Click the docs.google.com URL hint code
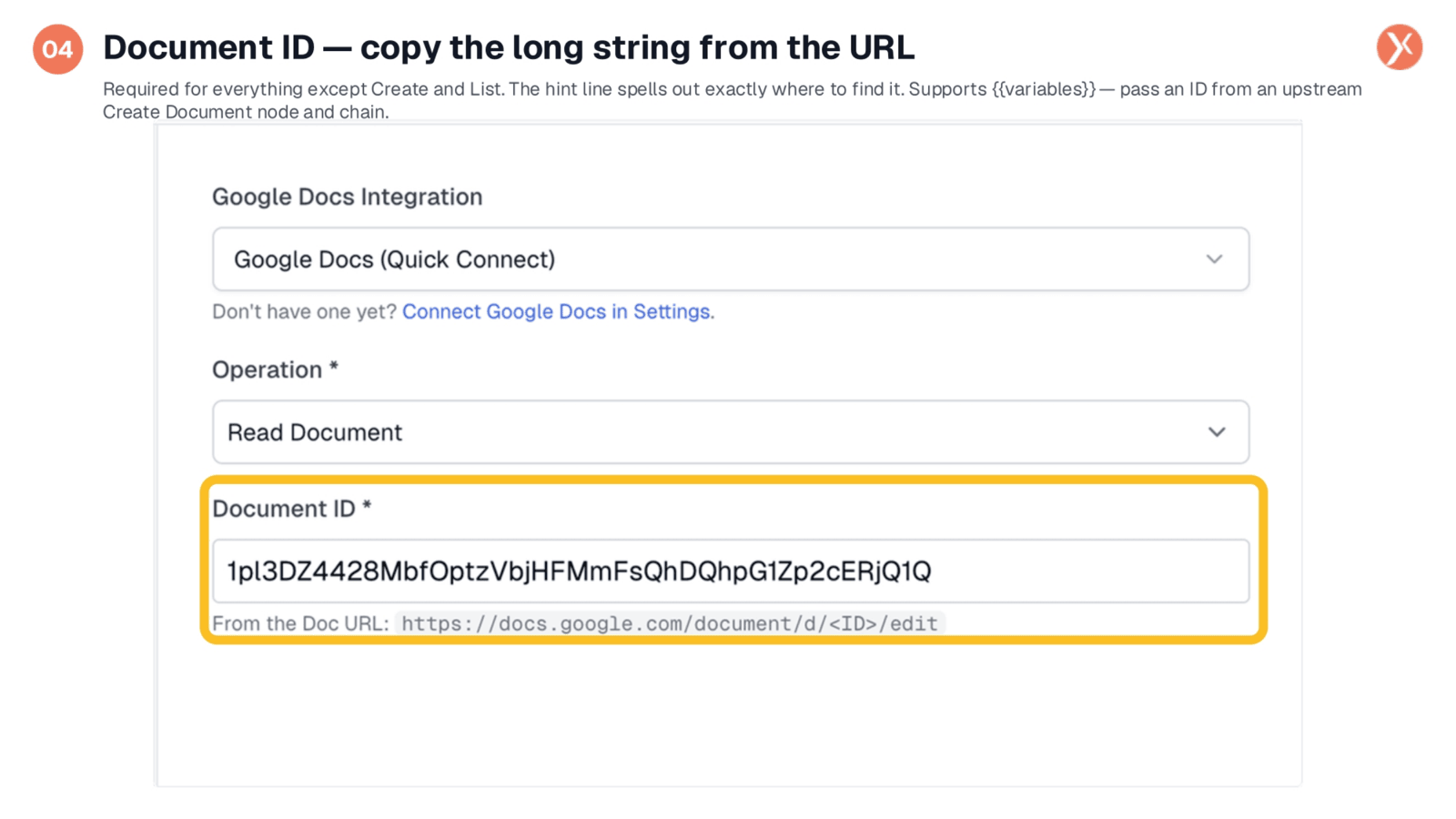 tap(670, 623)
